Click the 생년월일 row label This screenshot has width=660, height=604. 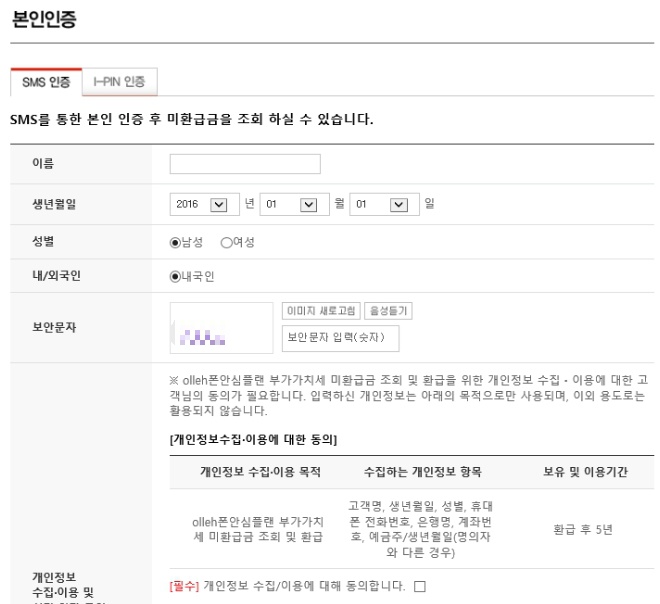54,204
